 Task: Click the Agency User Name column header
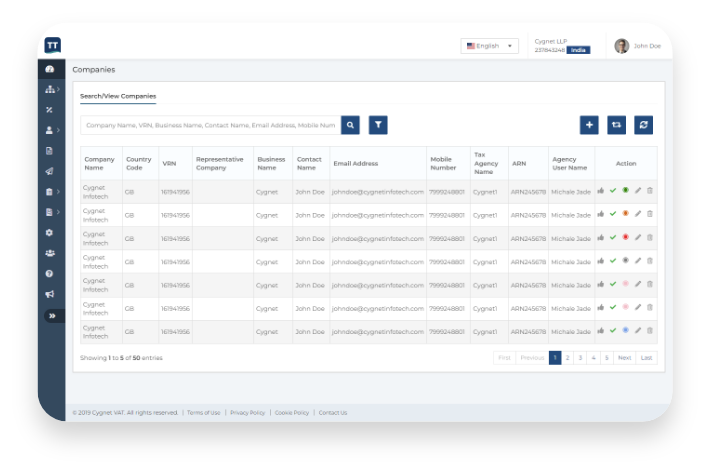tap(569, 163)
